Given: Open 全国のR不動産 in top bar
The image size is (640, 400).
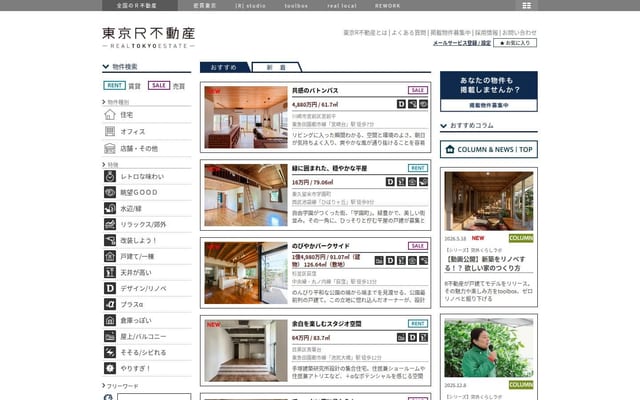Looking at the screenshot, I should 136,6.
